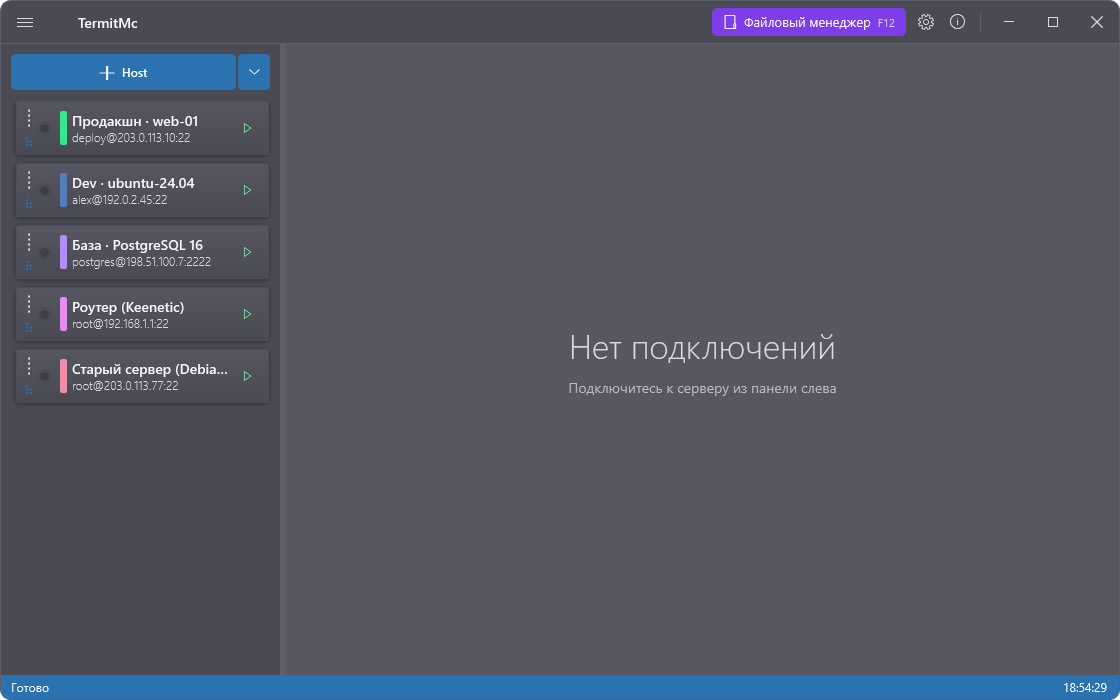Click the 18:54:29 clock in status bar
Viewport: 1120px width, 700px height.
click(x=1085, y=688)
